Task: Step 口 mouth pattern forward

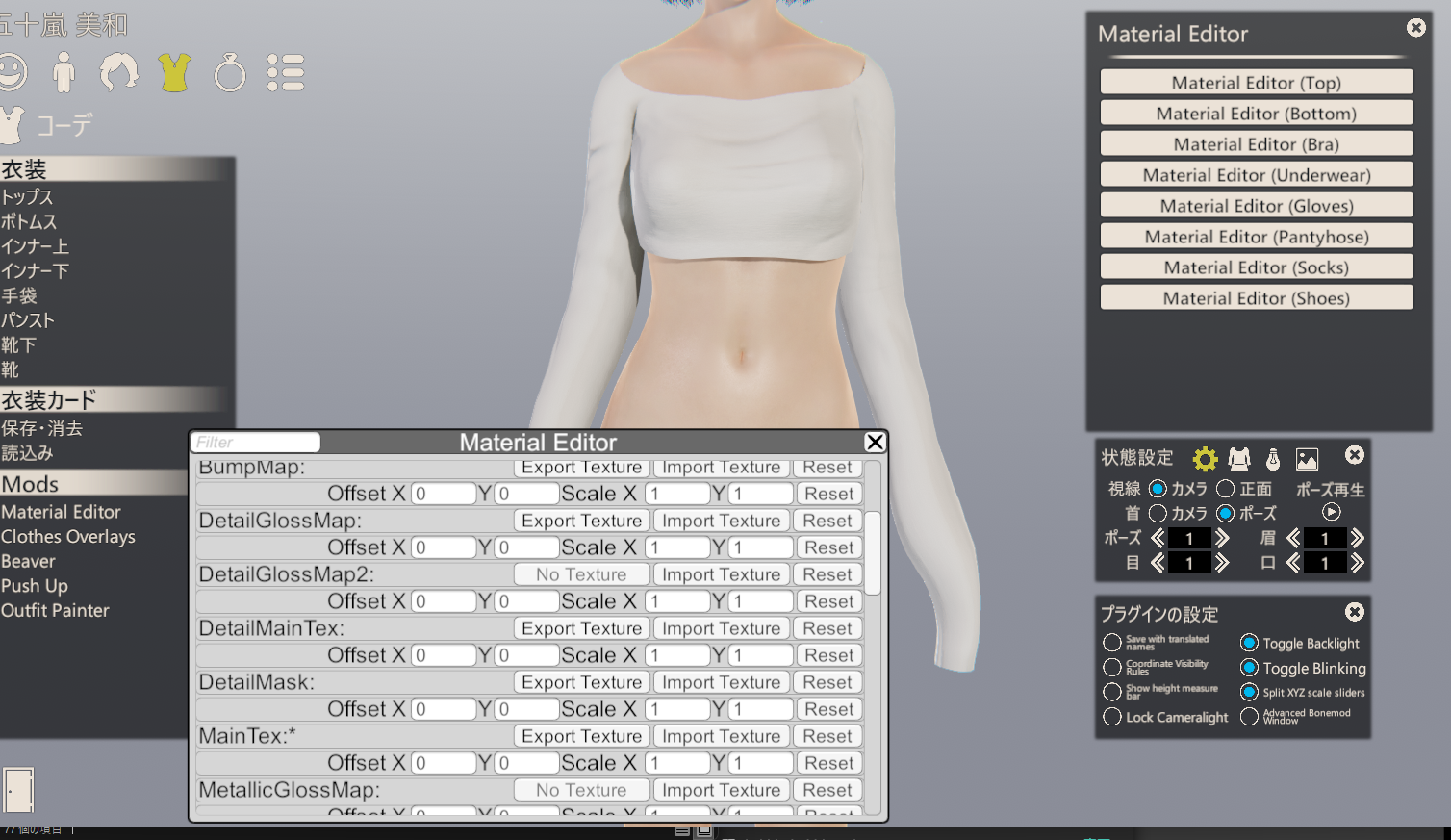Action: [1358, 563]
